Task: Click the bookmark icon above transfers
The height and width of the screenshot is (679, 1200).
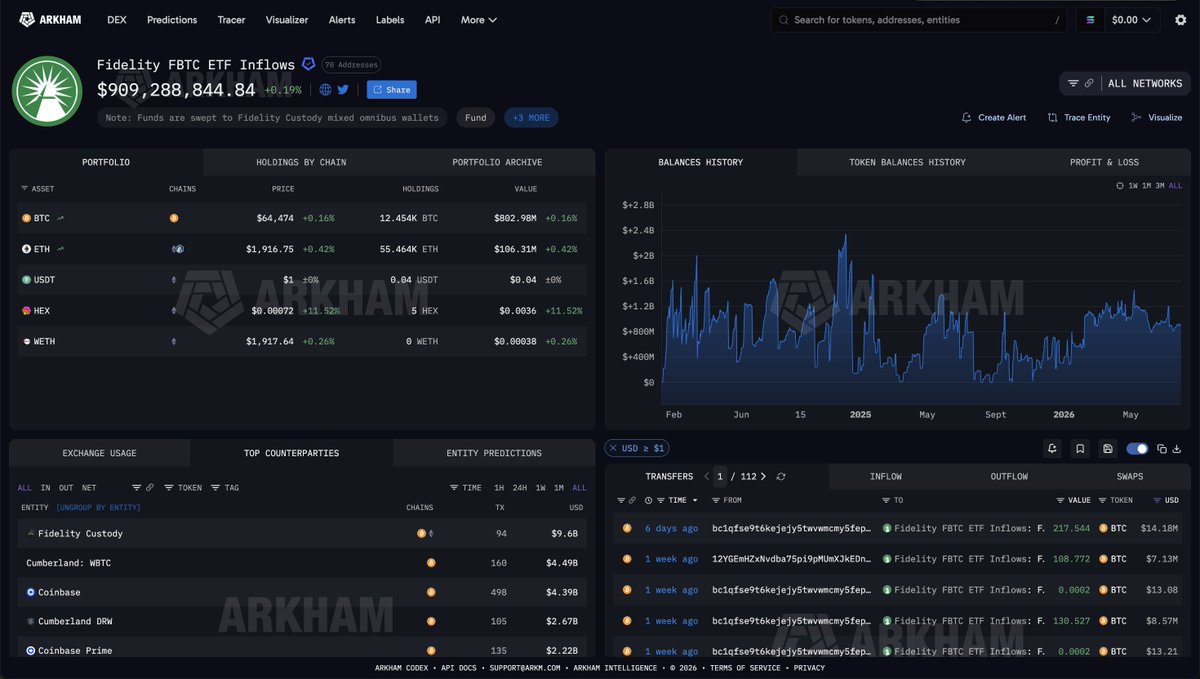Action: (x=1080, y=449)
